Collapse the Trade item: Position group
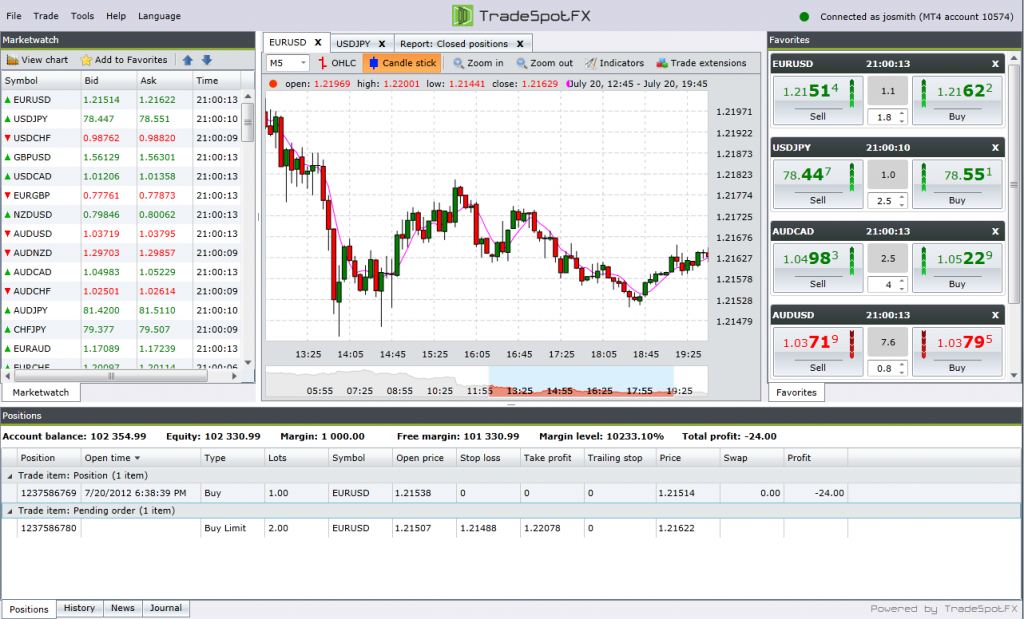This screenshot has width=1024, height=619. click(x=9, y=475)
